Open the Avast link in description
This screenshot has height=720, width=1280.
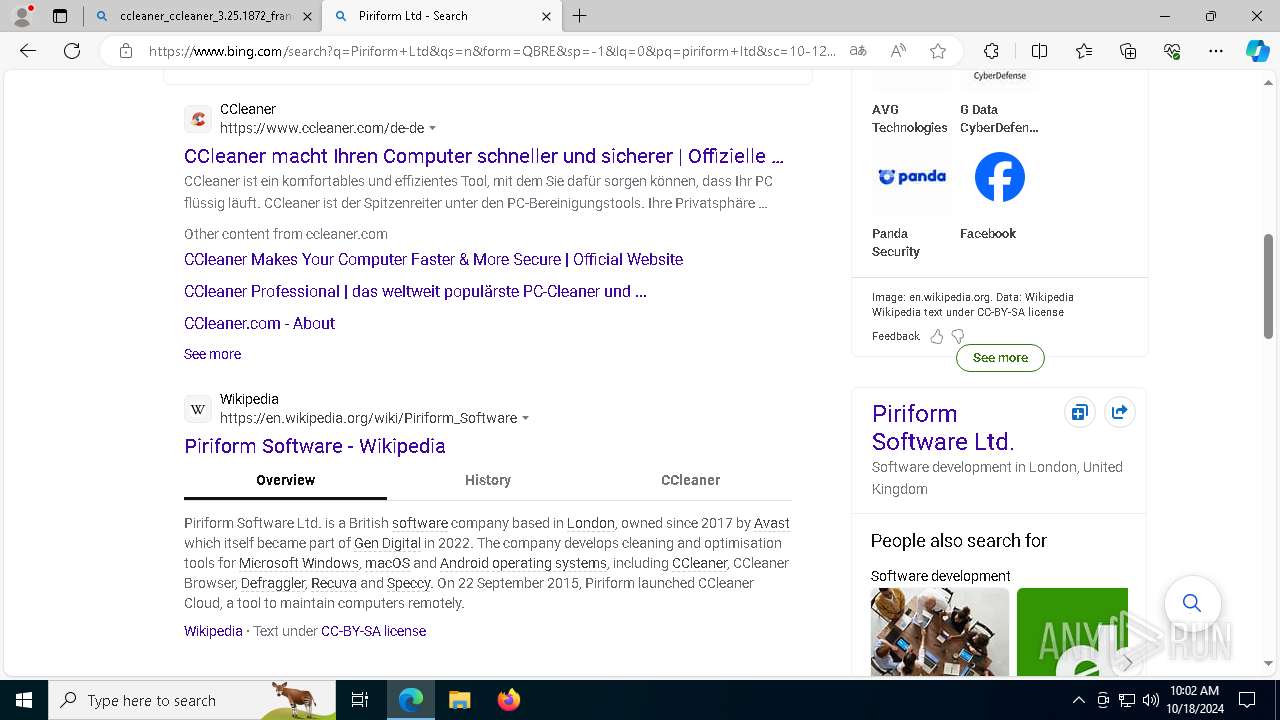[x=771, y=523]
